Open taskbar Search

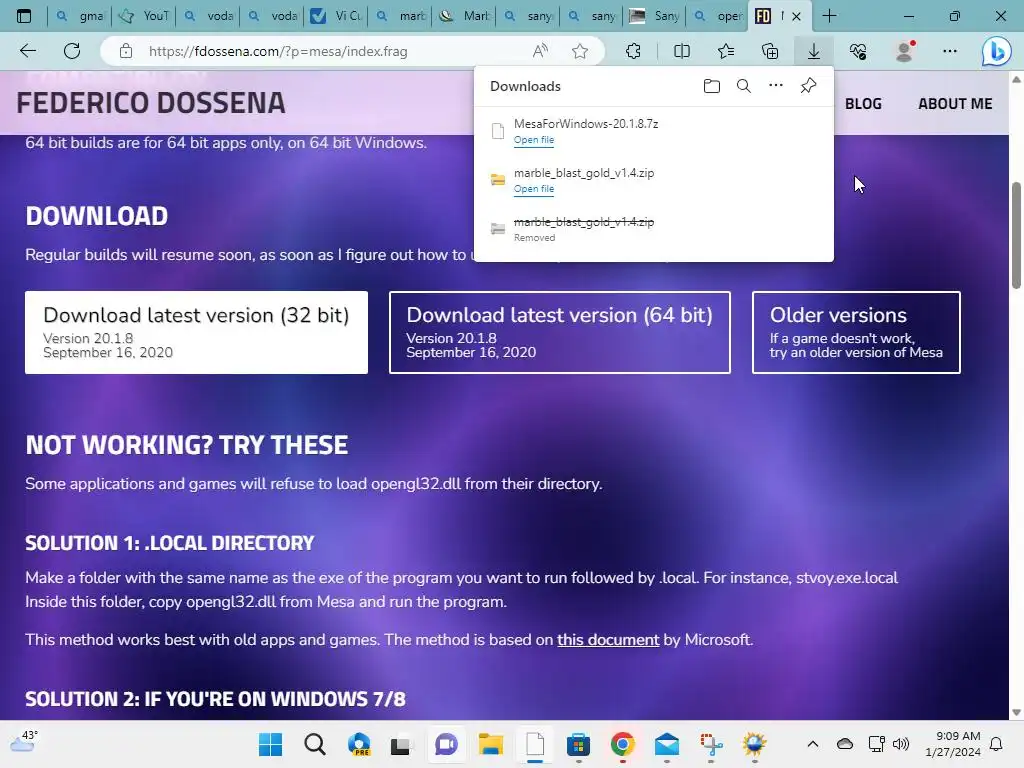pyautogui.click(x=315, y=744)
